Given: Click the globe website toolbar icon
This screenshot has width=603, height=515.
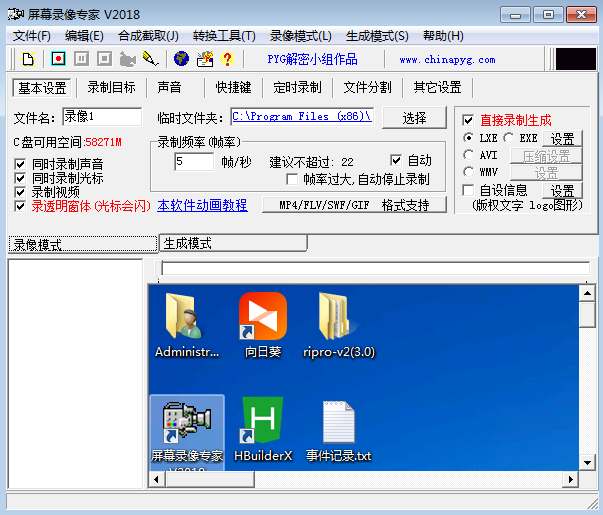Looking at the screenshot, I should (x=181, y=59).
